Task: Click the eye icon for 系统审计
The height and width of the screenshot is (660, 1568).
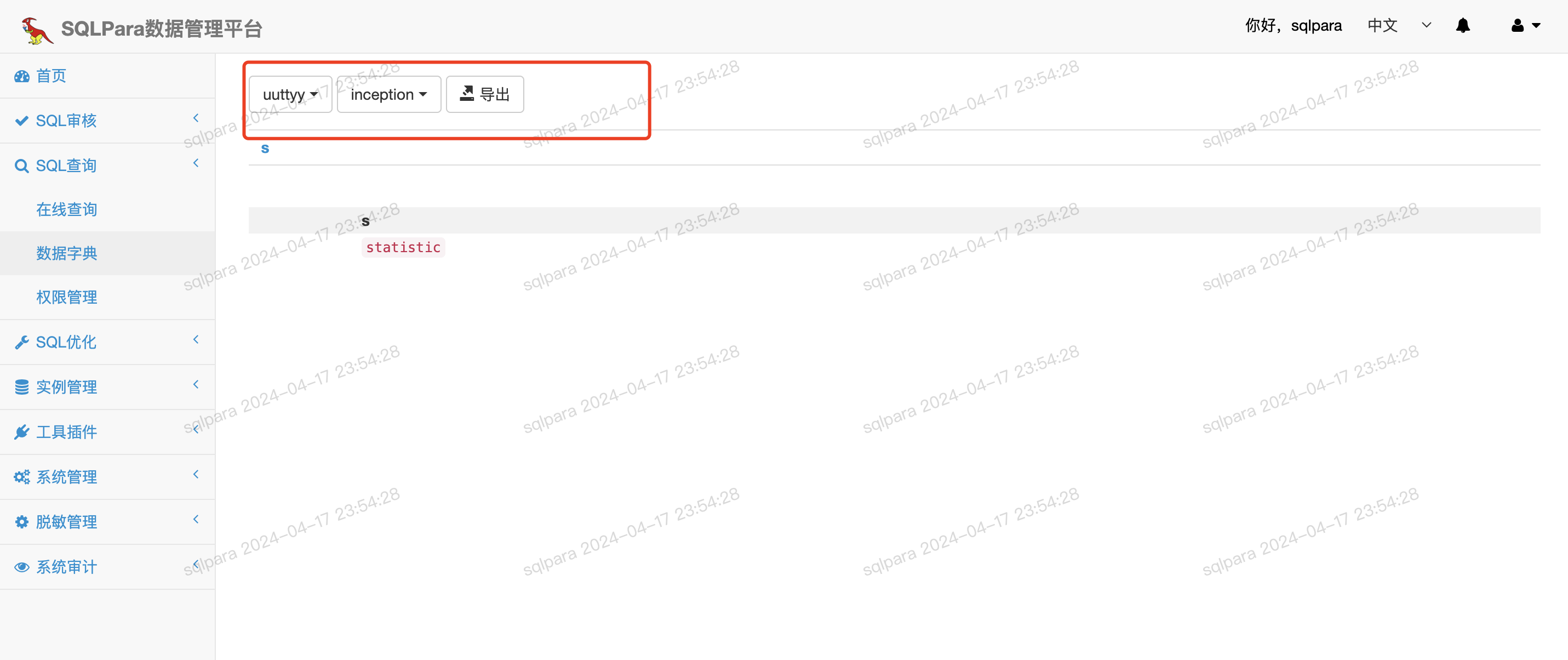Action: pos(22,567)
